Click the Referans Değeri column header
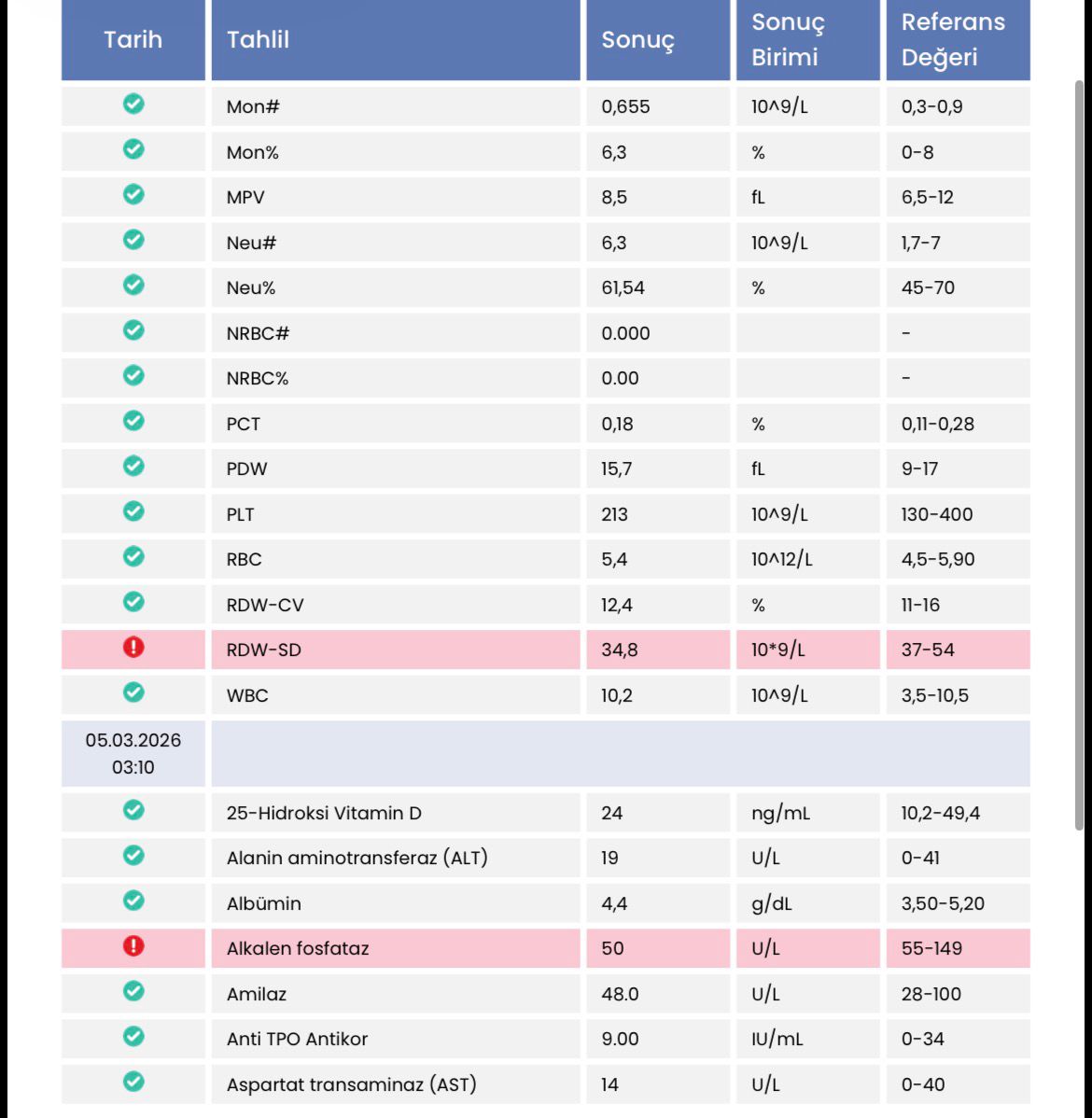The image size is (1092, 1118). tap(953, 40)
